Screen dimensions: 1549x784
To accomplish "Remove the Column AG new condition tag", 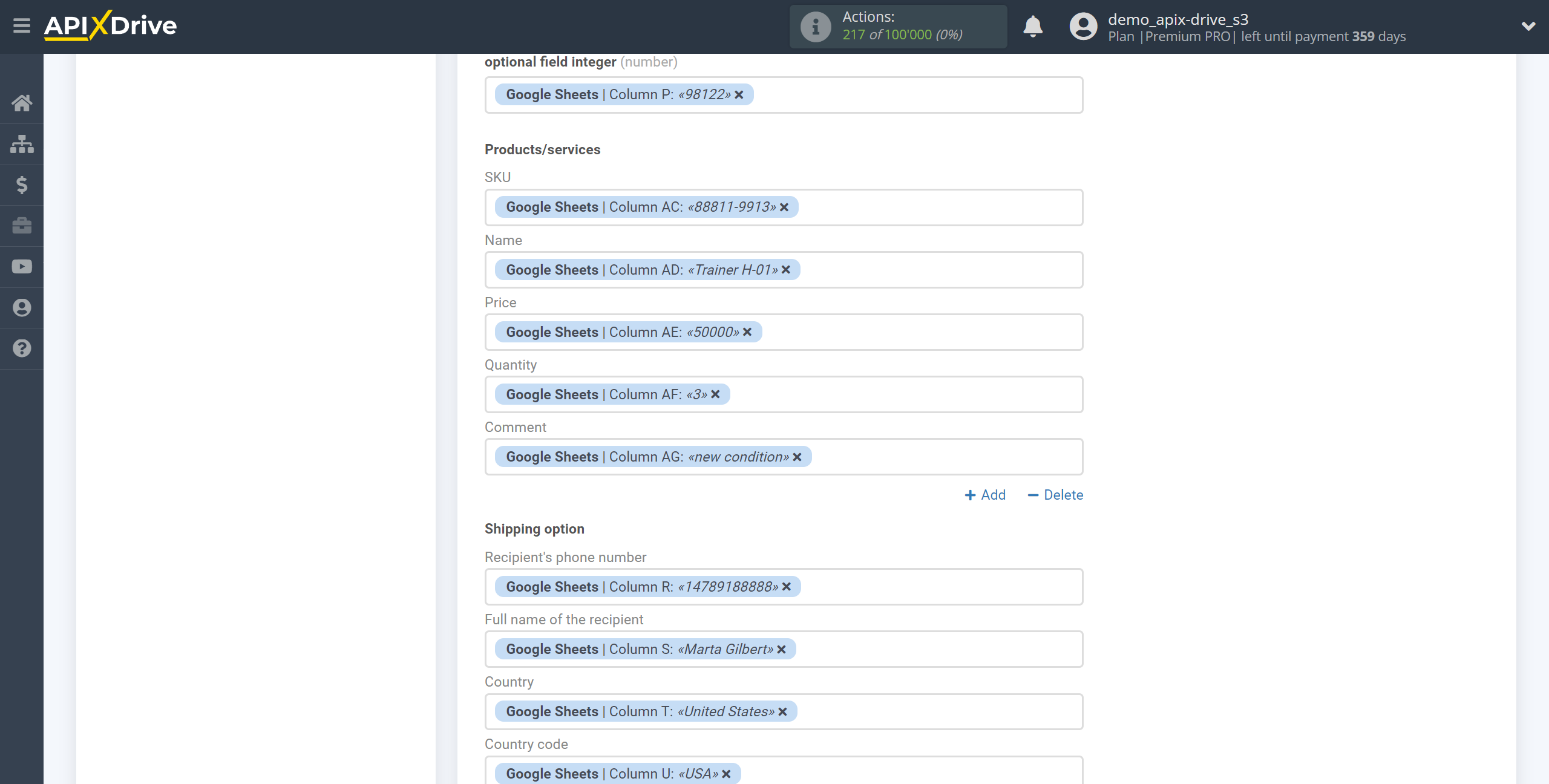I will tap(797, 457).
